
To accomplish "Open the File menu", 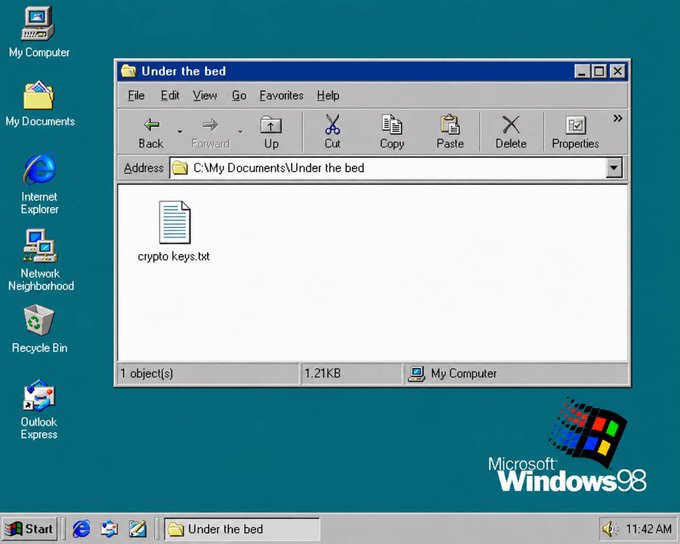I will (136, 95).
